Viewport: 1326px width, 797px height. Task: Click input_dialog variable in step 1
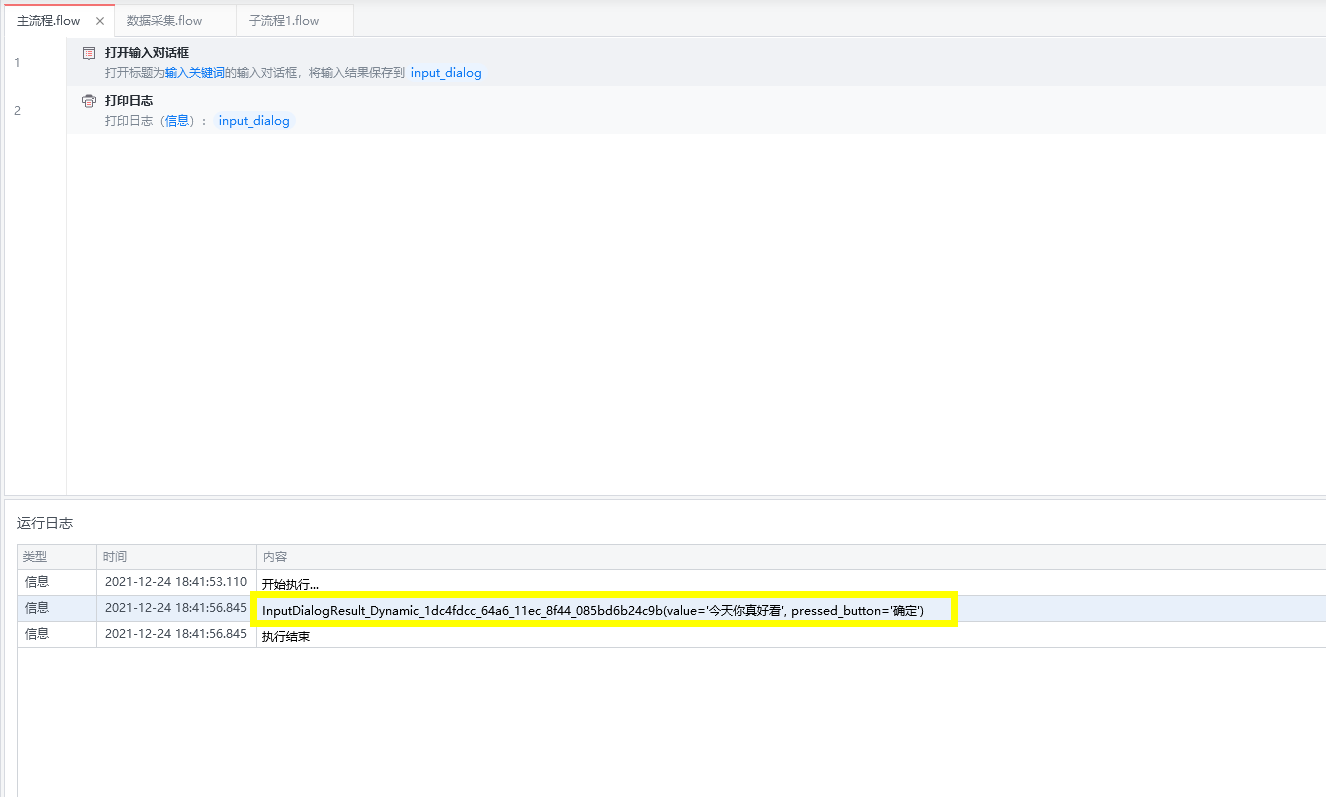tap(446, 73)
